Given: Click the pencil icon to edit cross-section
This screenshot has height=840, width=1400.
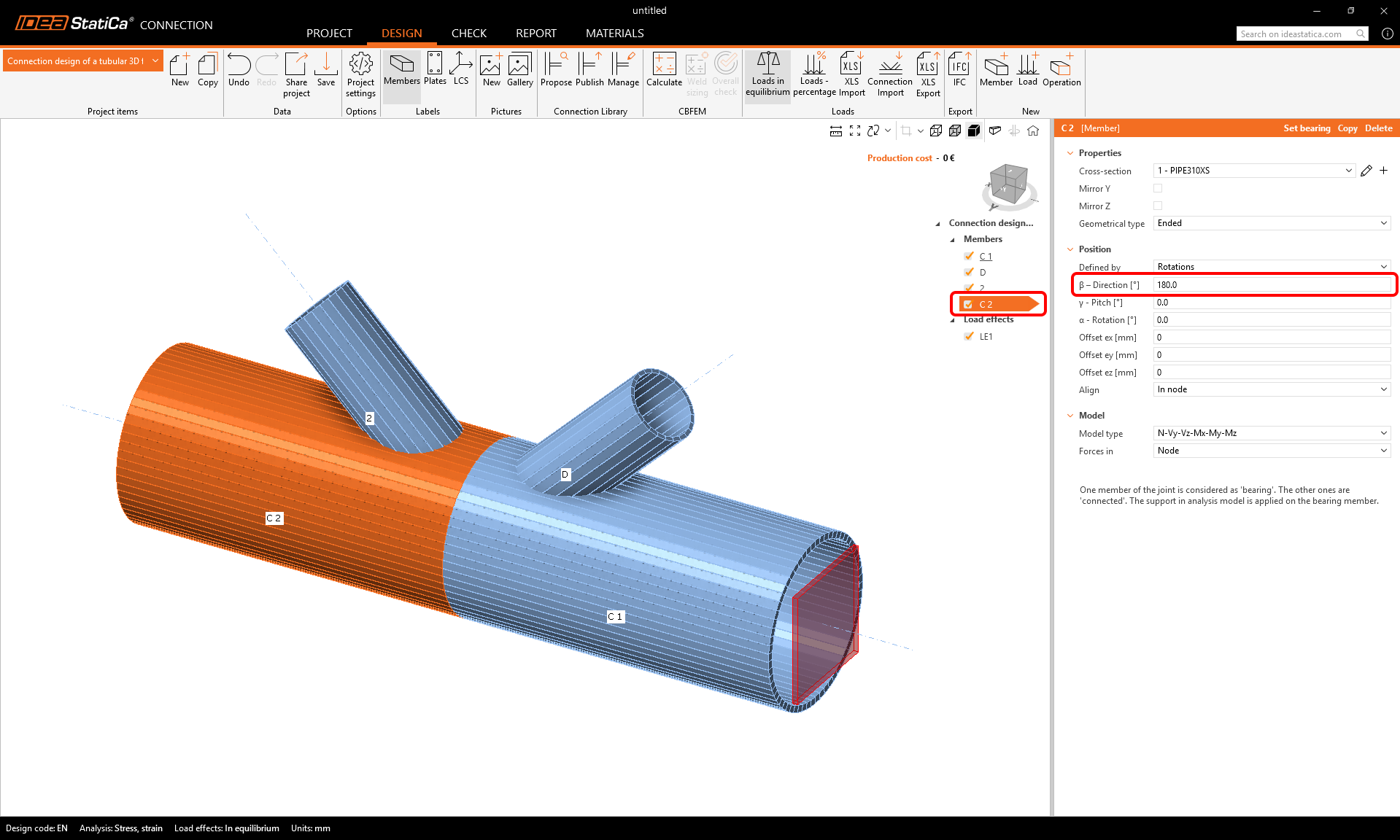Looking at the screenshot, I should click(1366, 171).
